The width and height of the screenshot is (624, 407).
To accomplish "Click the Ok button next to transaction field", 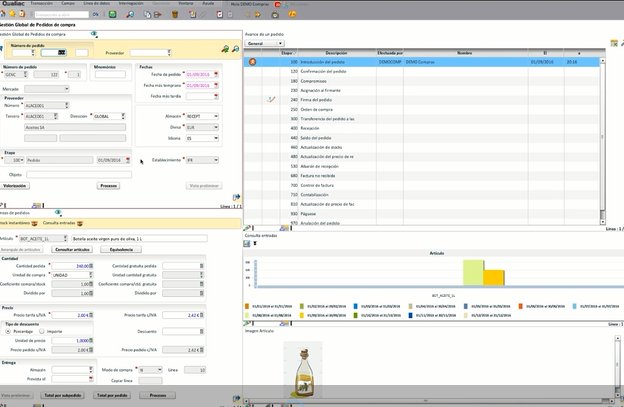I will 96,14.
